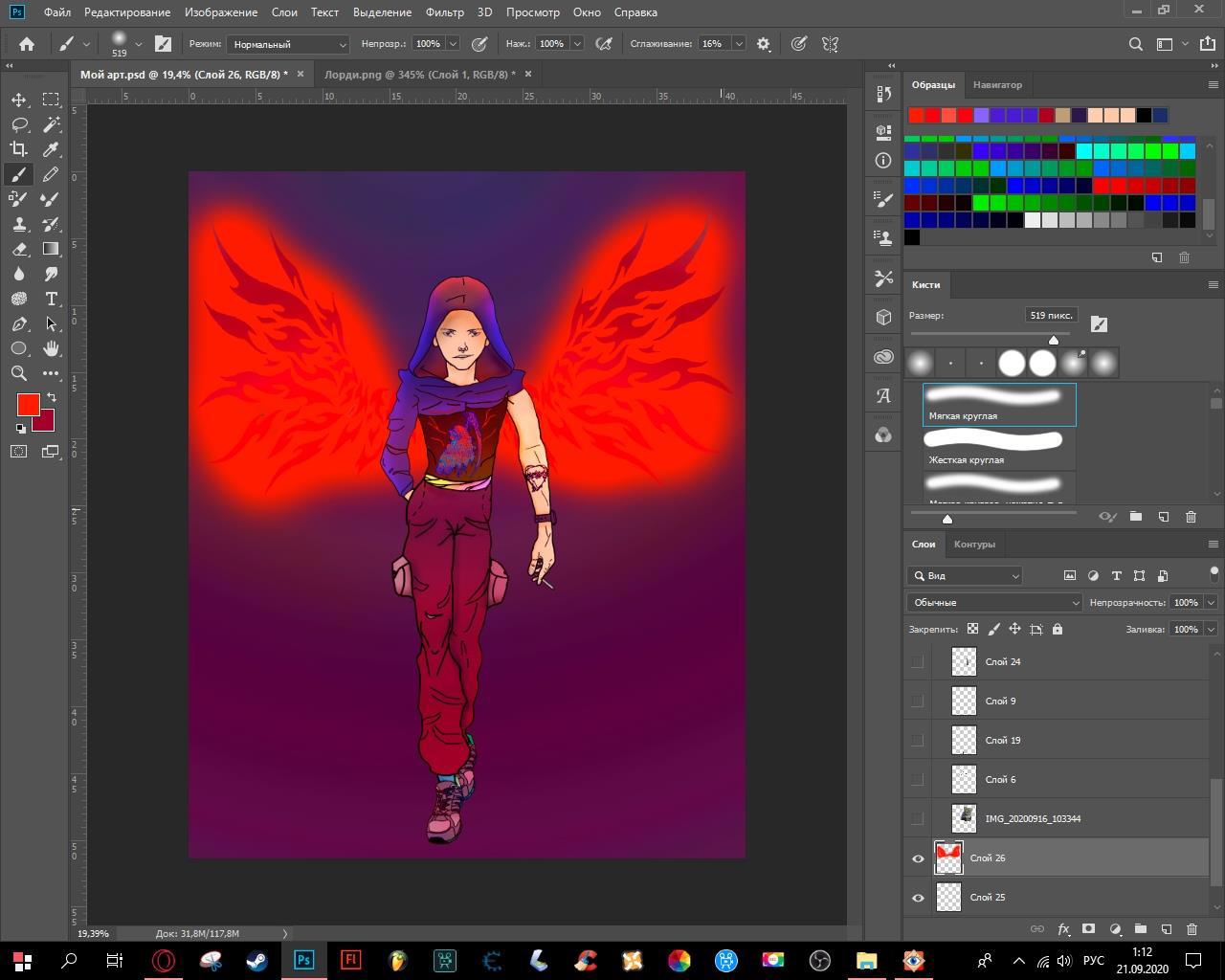The image size is (1225, 980).
Task: Select the Zoom tool
Action: tap(19, 373)
